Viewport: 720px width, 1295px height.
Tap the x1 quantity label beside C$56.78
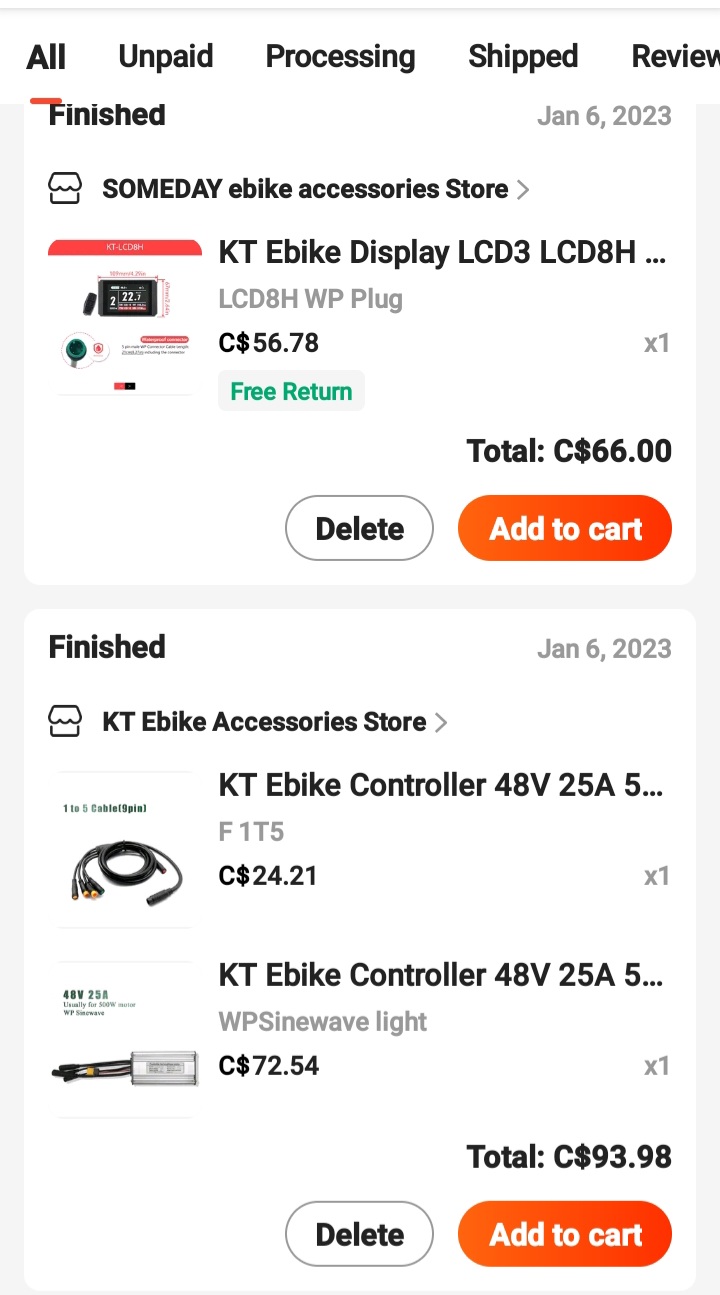pos(656,343)
